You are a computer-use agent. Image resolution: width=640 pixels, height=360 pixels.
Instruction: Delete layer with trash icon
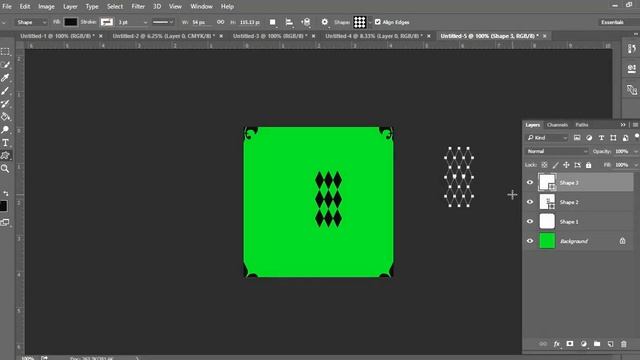point(624,344)
